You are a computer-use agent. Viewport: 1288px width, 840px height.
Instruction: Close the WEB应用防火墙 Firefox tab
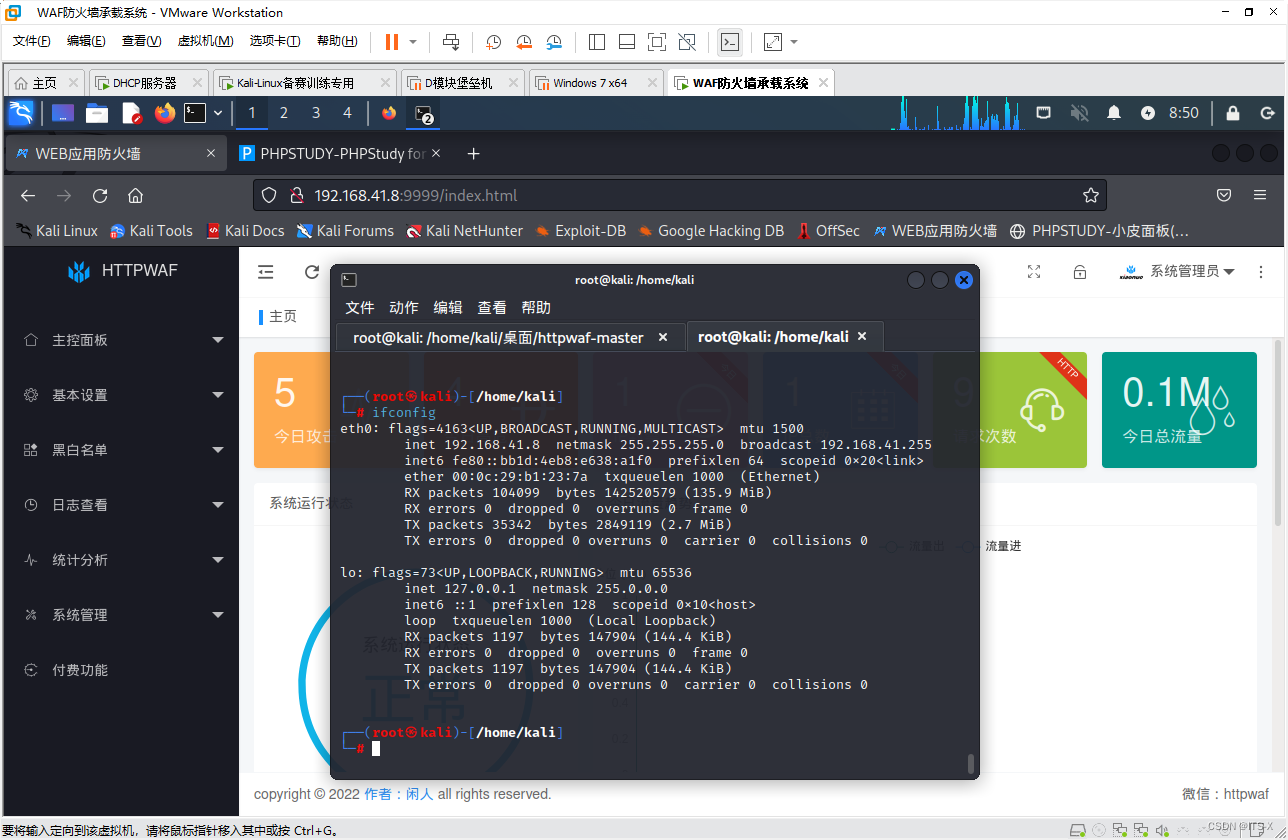tap(211, 153)
